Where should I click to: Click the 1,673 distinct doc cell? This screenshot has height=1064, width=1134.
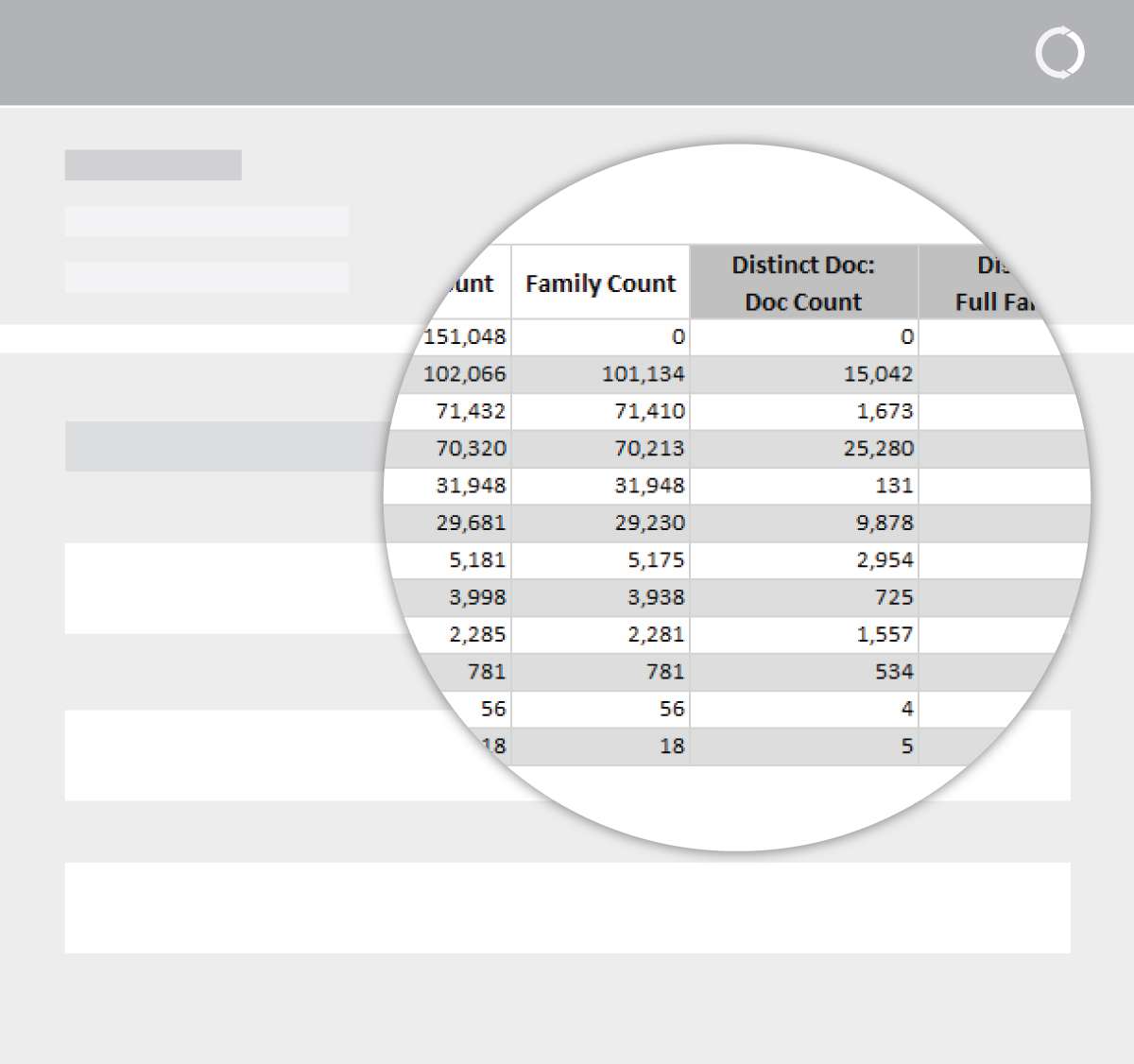[x=885, y=411]
